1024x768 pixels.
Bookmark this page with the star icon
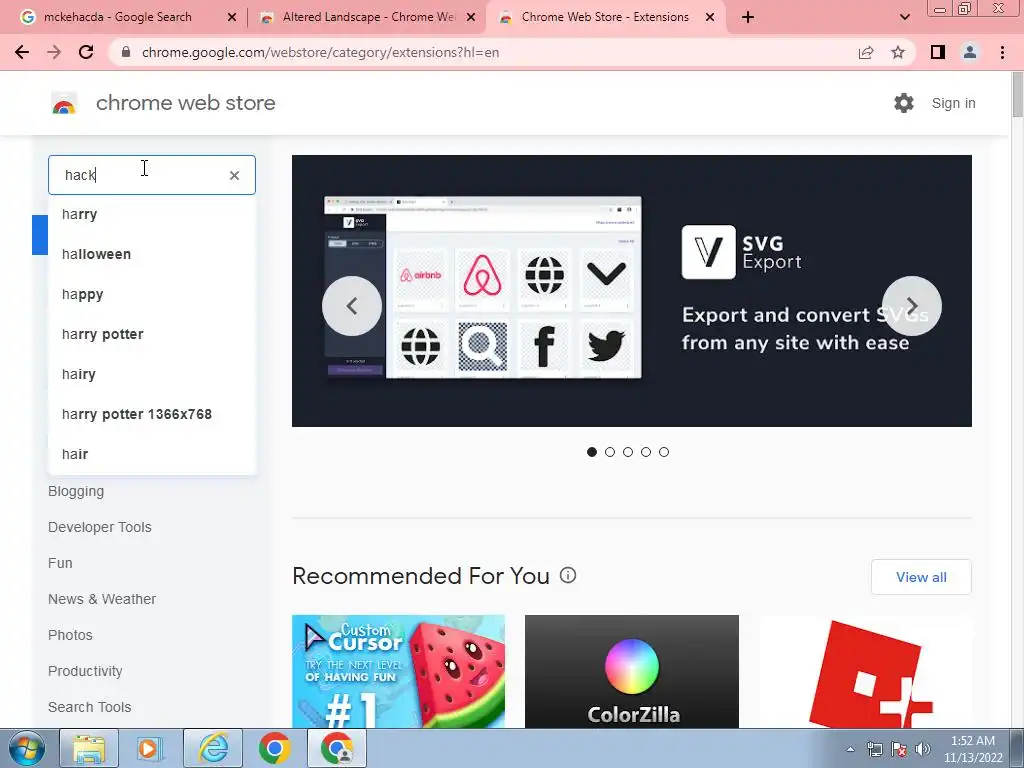coord(898,52)
